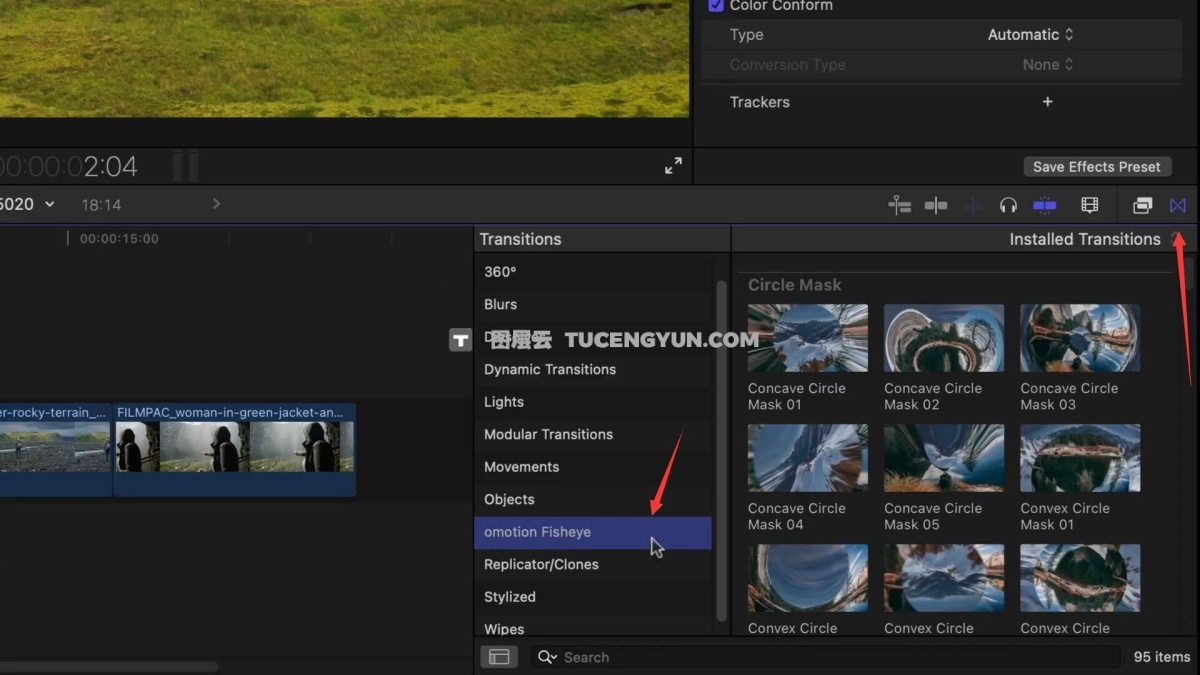The width and height of the screenshot is (1200, 675).
Task: Click the Transitions browser header title
Action: point(520,239)
